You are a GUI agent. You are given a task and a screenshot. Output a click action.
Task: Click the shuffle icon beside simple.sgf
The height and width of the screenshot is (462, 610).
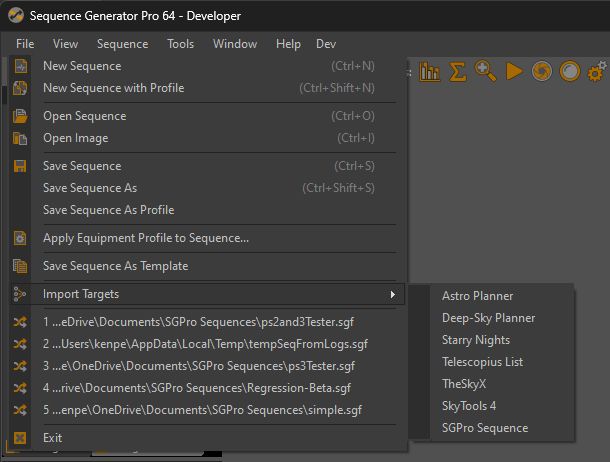20,410
